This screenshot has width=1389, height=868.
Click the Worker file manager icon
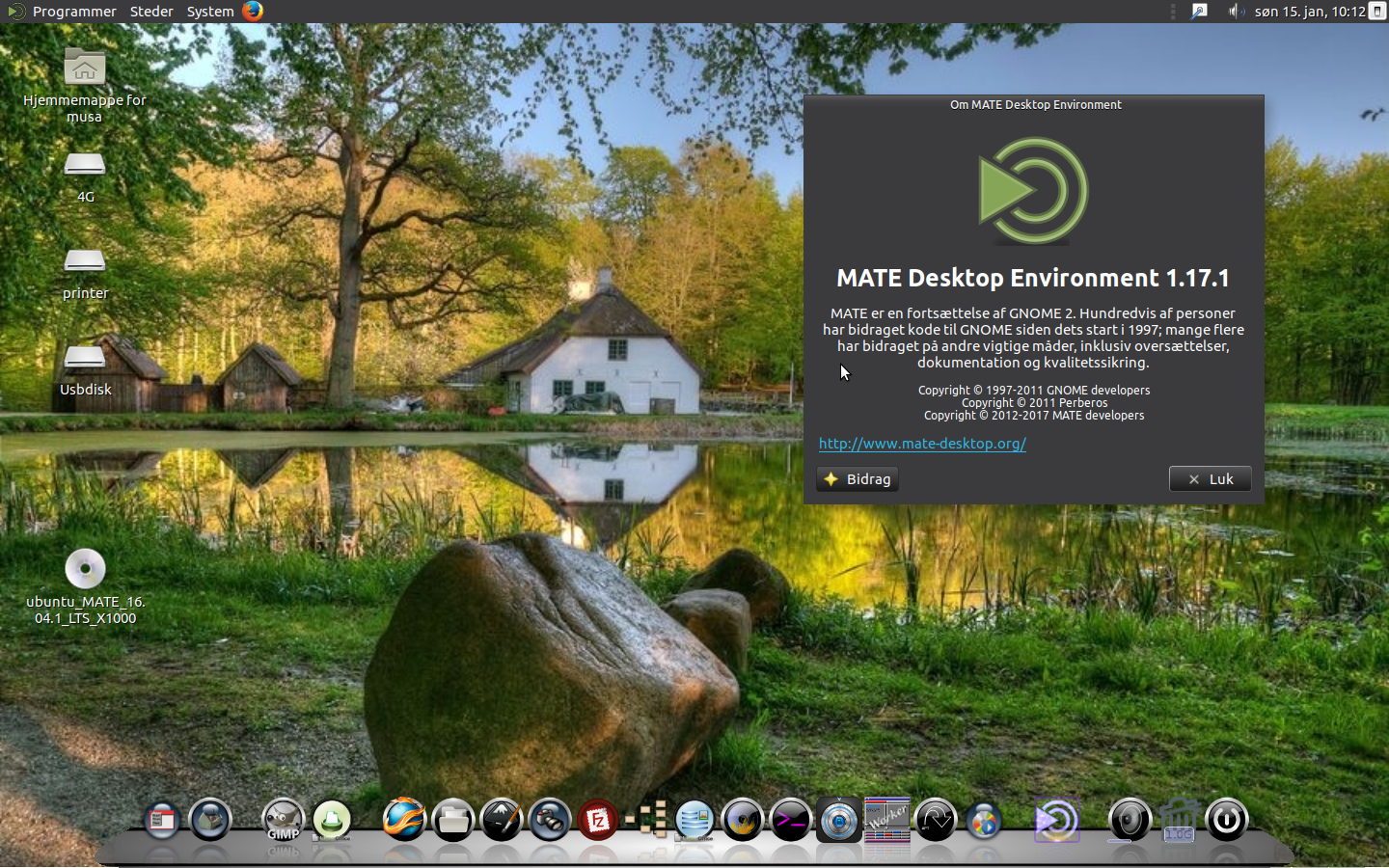[x=886, y=821]
